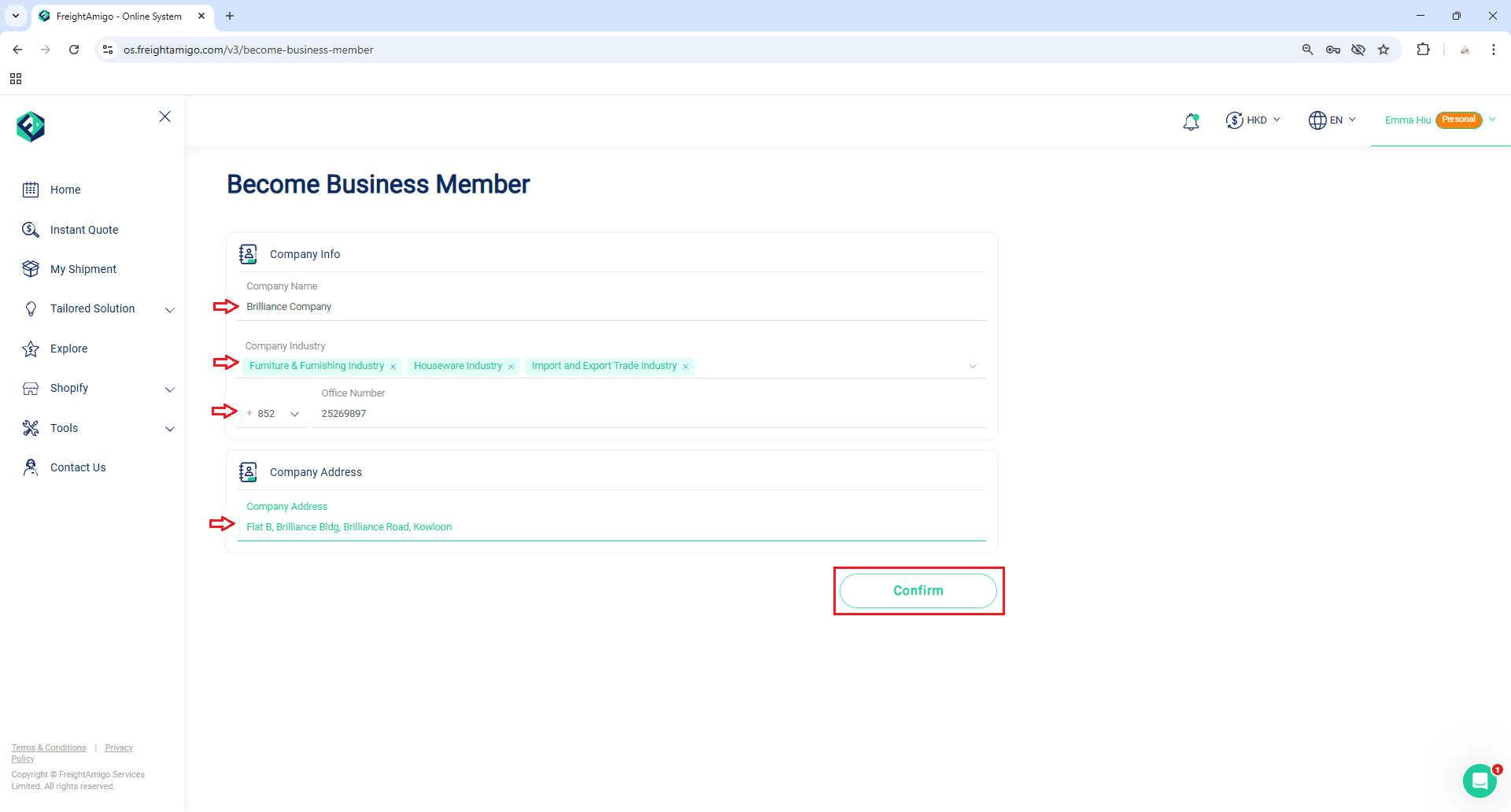Bookmark this page with the star icon
Viewport: 1511px width, 812px height.
(1384, 50)
